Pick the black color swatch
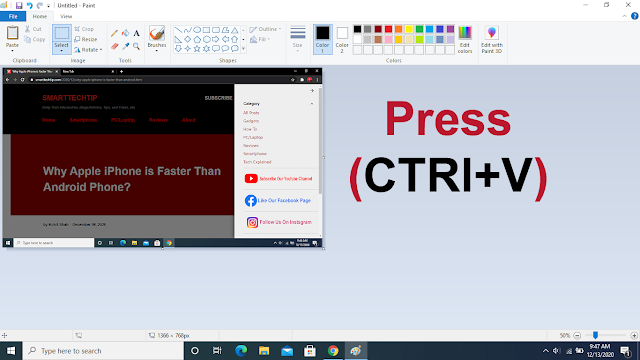 (357, 29)
